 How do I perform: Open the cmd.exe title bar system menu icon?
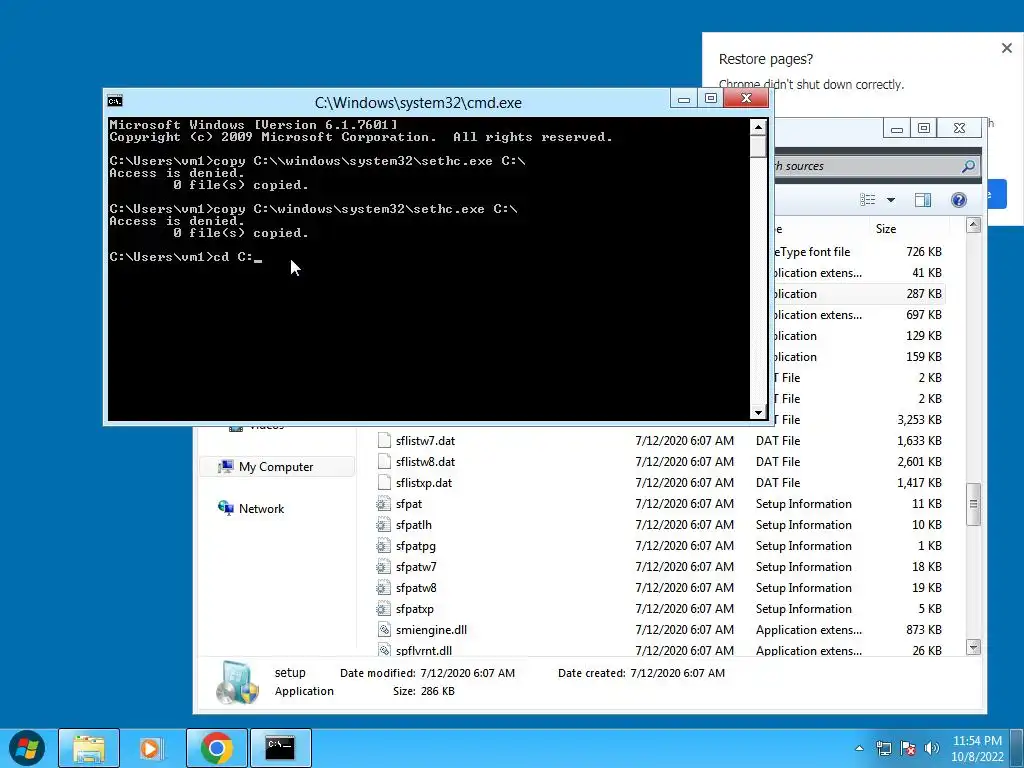115,101
